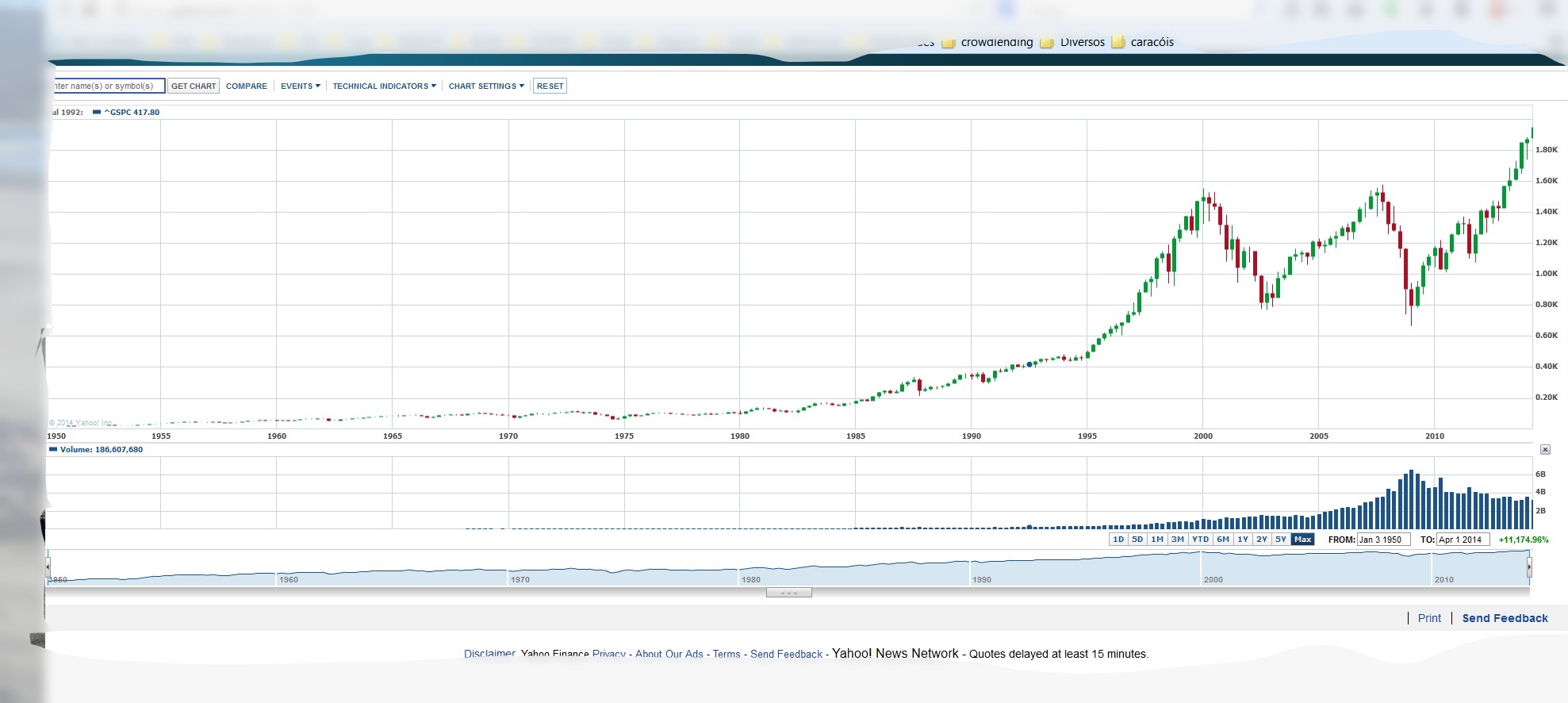Viewport: 1568px width, 703px height.
Task: Open the Diversos bookmark folder
Action: (1073, 42)
